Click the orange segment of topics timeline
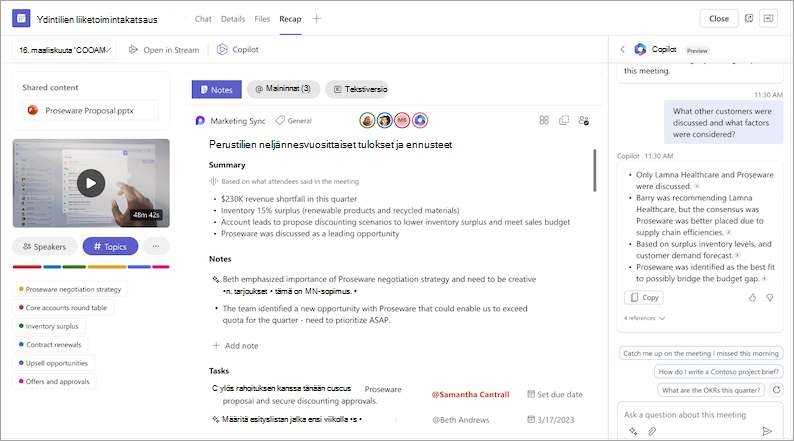The width and height of the screenshot is (794, 441). (x=106, y=267)
